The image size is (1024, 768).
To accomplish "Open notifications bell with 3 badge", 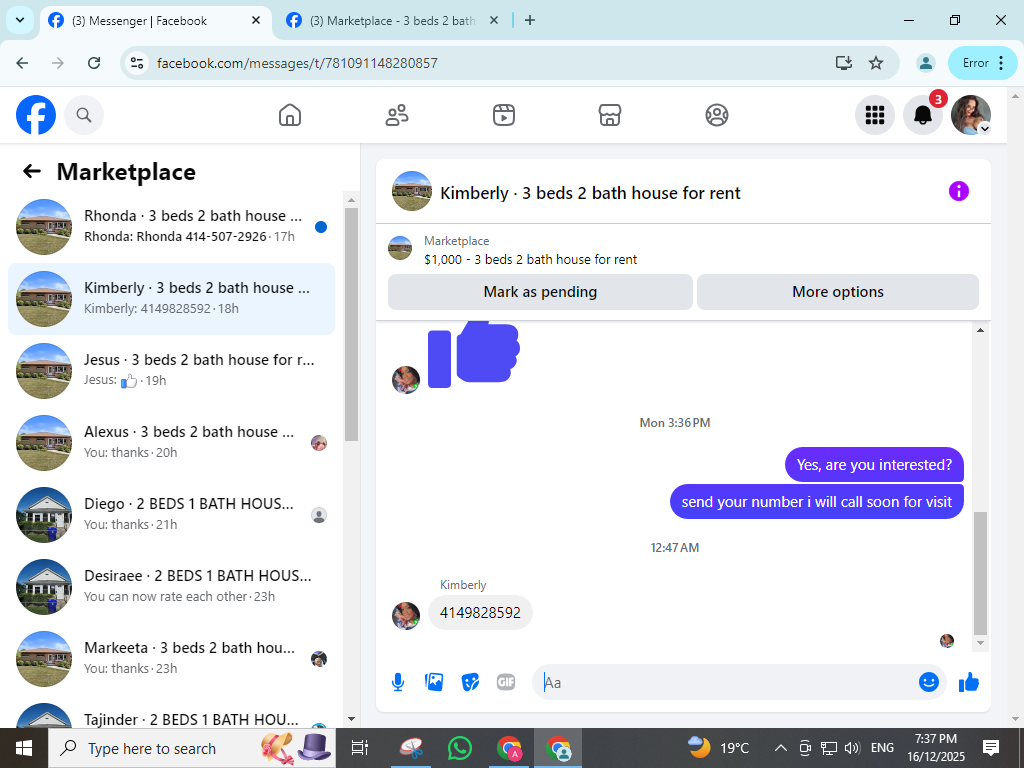I will coord(923,115).
